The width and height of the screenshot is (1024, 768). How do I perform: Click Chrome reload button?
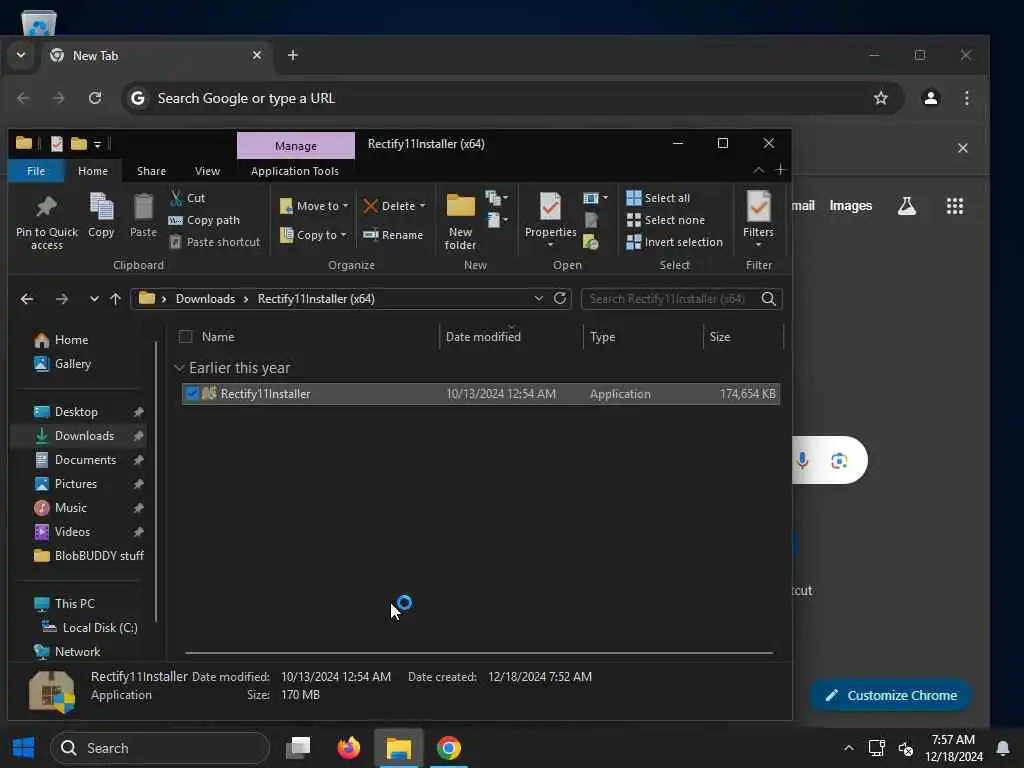pos(95,98)
